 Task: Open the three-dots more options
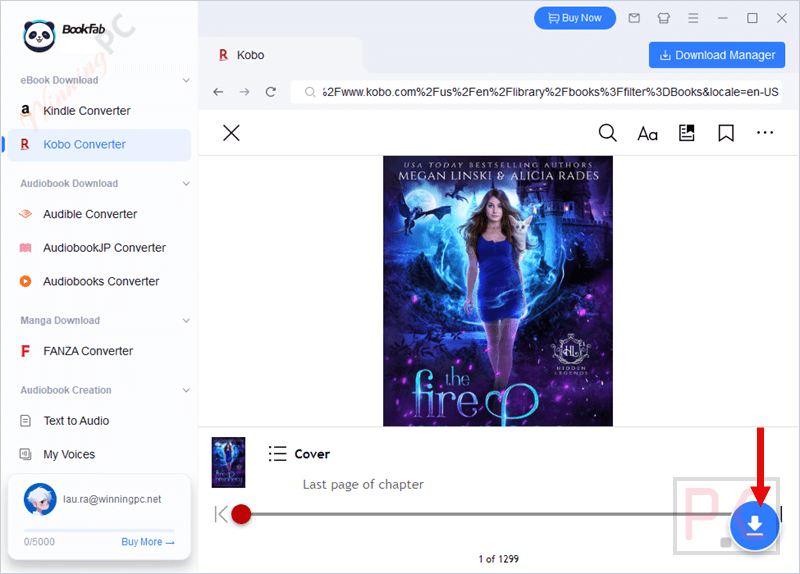coord(765,133)
